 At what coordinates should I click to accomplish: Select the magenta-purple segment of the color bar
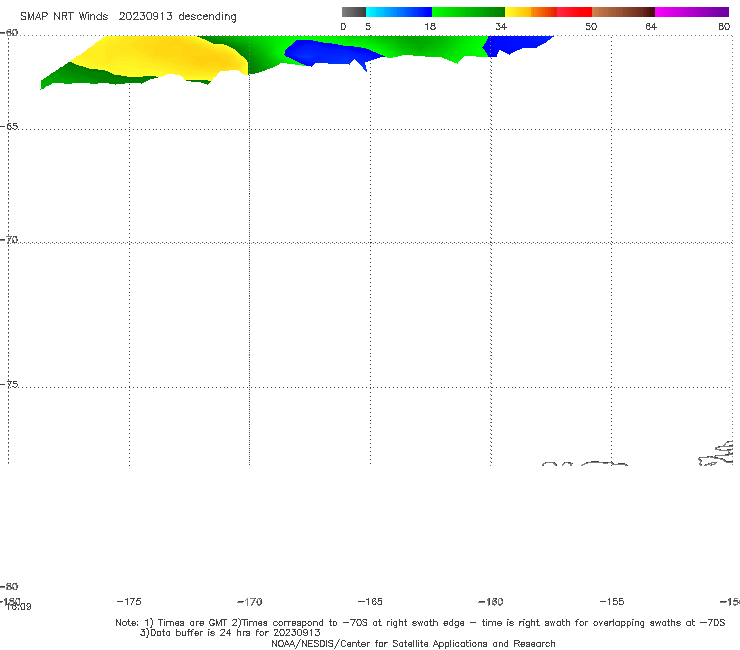tap(692, 12)
